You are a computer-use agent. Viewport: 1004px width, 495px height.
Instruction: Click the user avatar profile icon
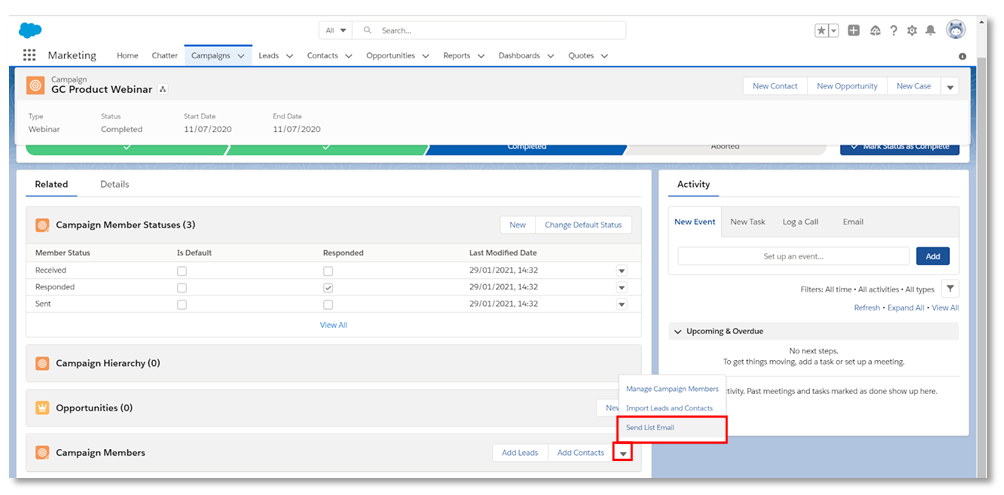click(x=956, y=29)
